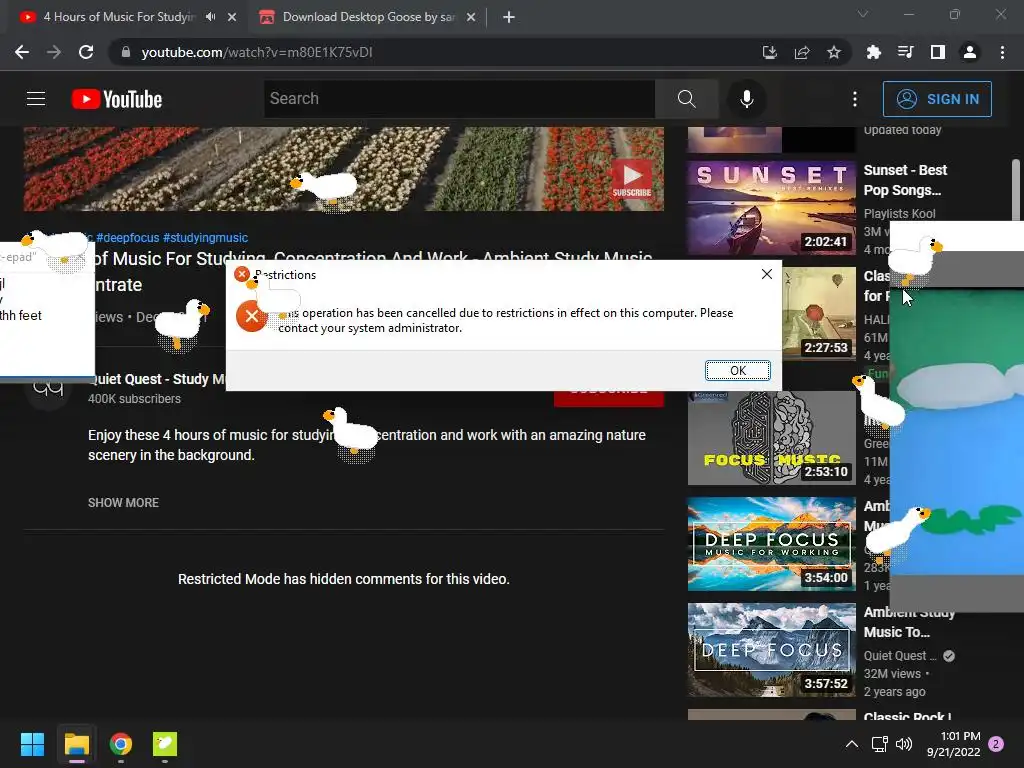The image size is (1024, 768).
Task: Open File Explorer from the taskbar
Action: 77,744
